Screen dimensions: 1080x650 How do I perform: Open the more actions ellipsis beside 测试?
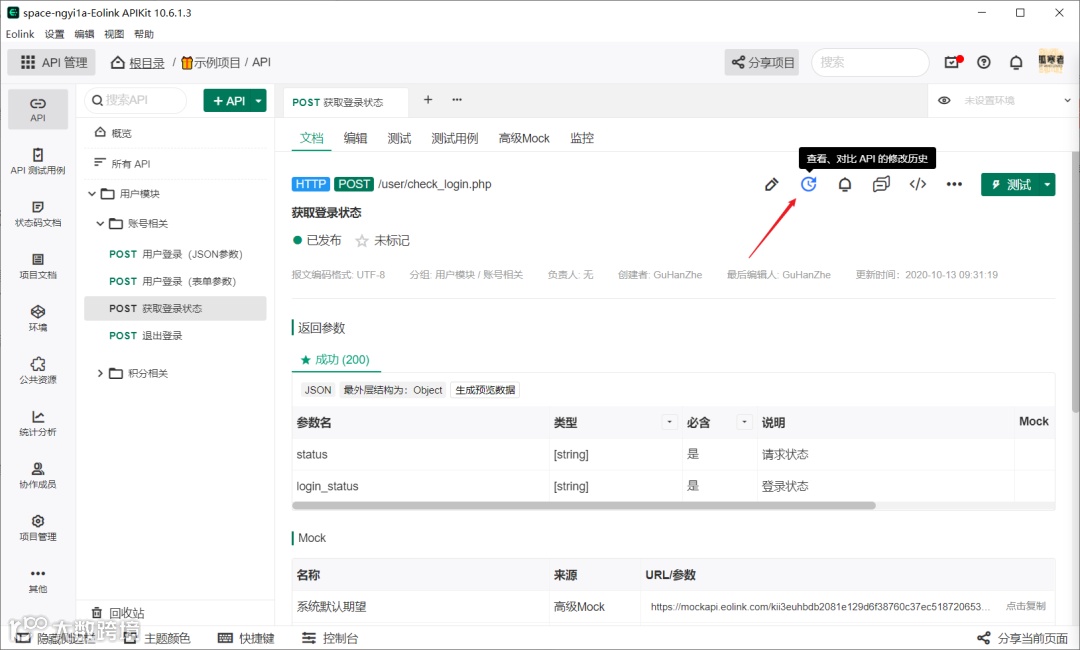pos(954,185)
